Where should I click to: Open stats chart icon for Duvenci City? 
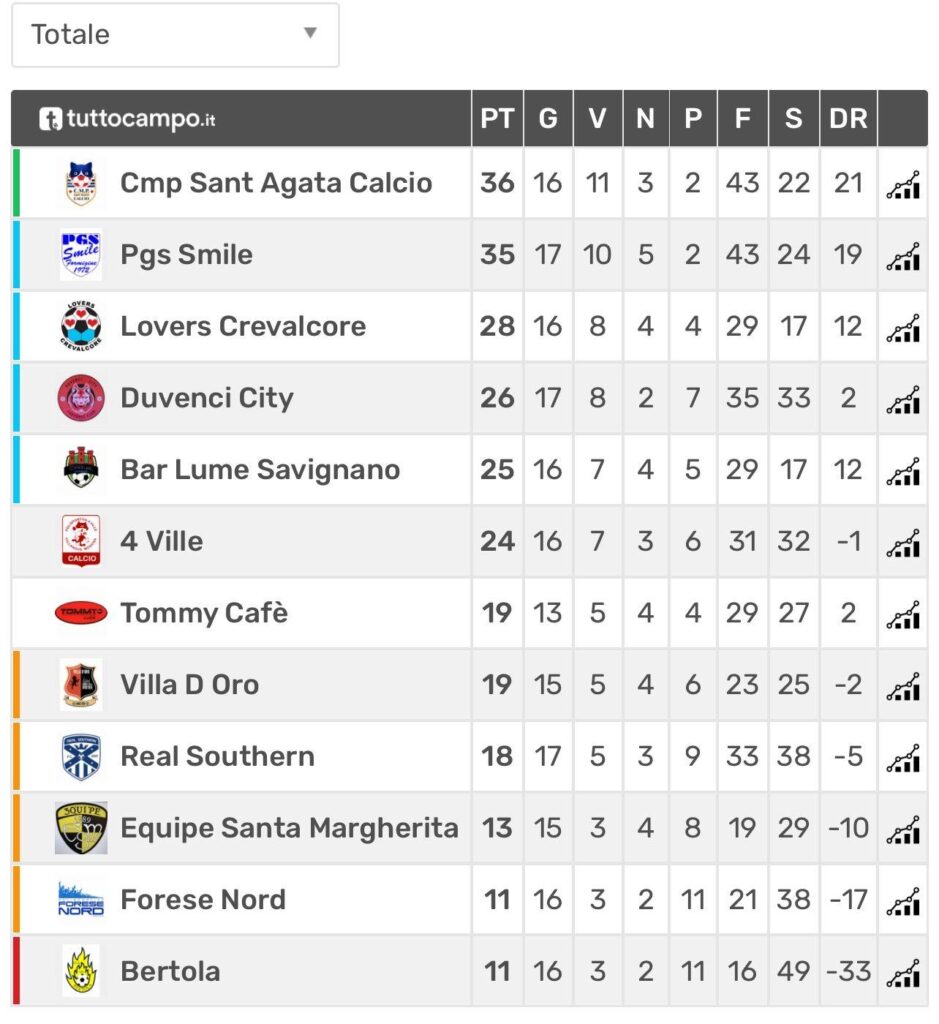click(903, 400)
